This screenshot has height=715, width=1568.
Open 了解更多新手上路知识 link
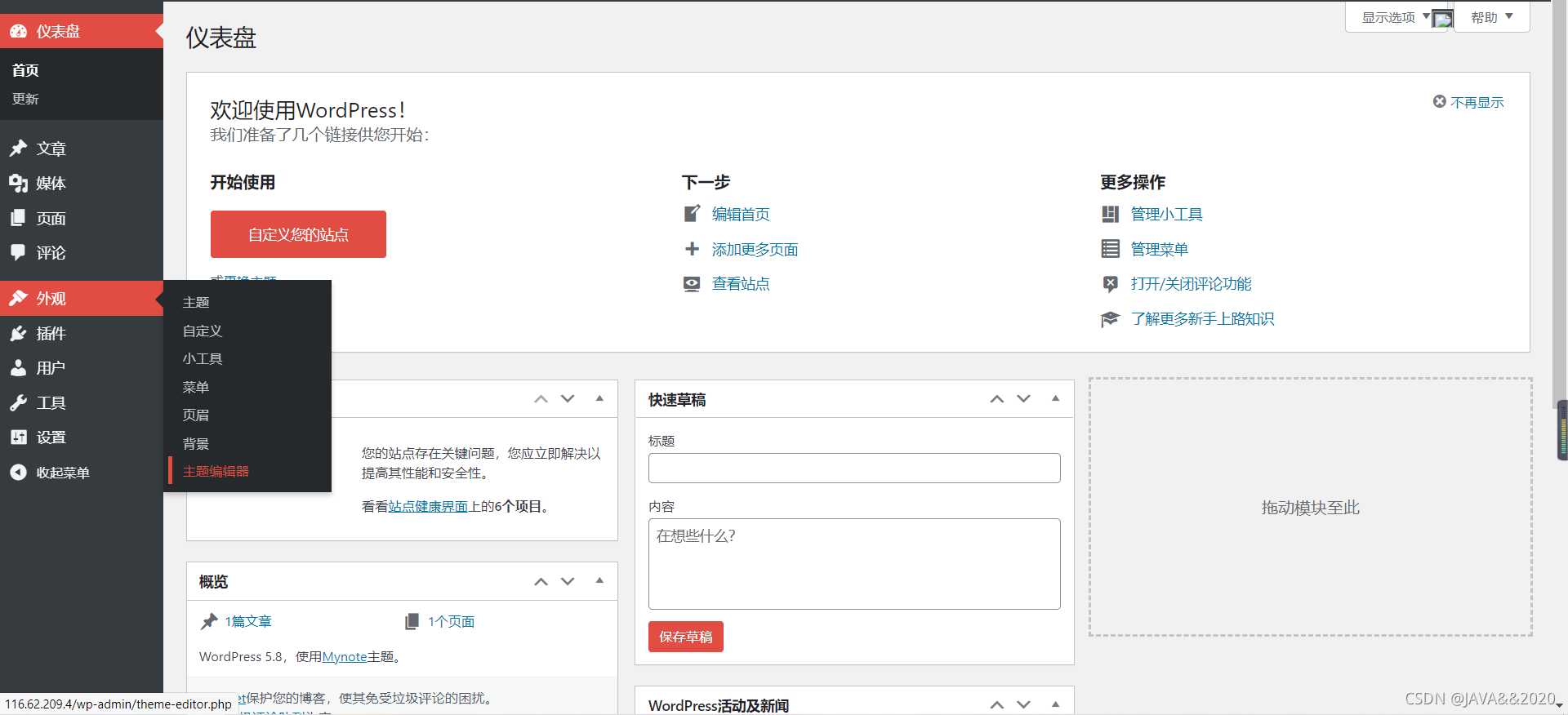[1202, 319]
